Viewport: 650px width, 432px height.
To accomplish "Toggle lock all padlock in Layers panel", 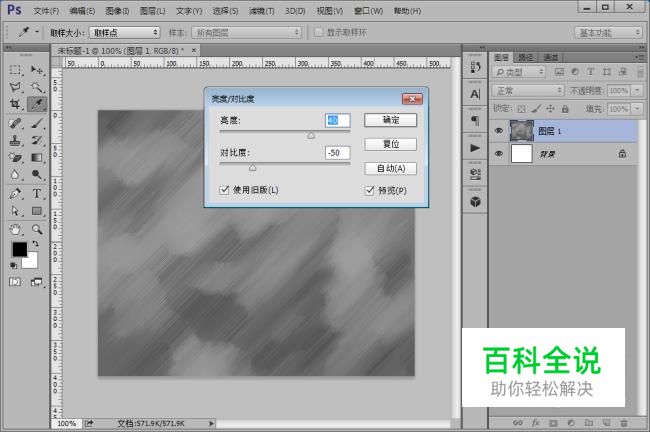I will [x=565, y=109].
